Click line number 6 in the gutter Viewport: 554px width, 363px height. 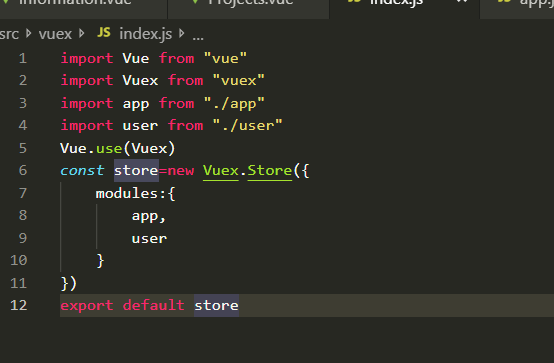(x=23, y=170)
